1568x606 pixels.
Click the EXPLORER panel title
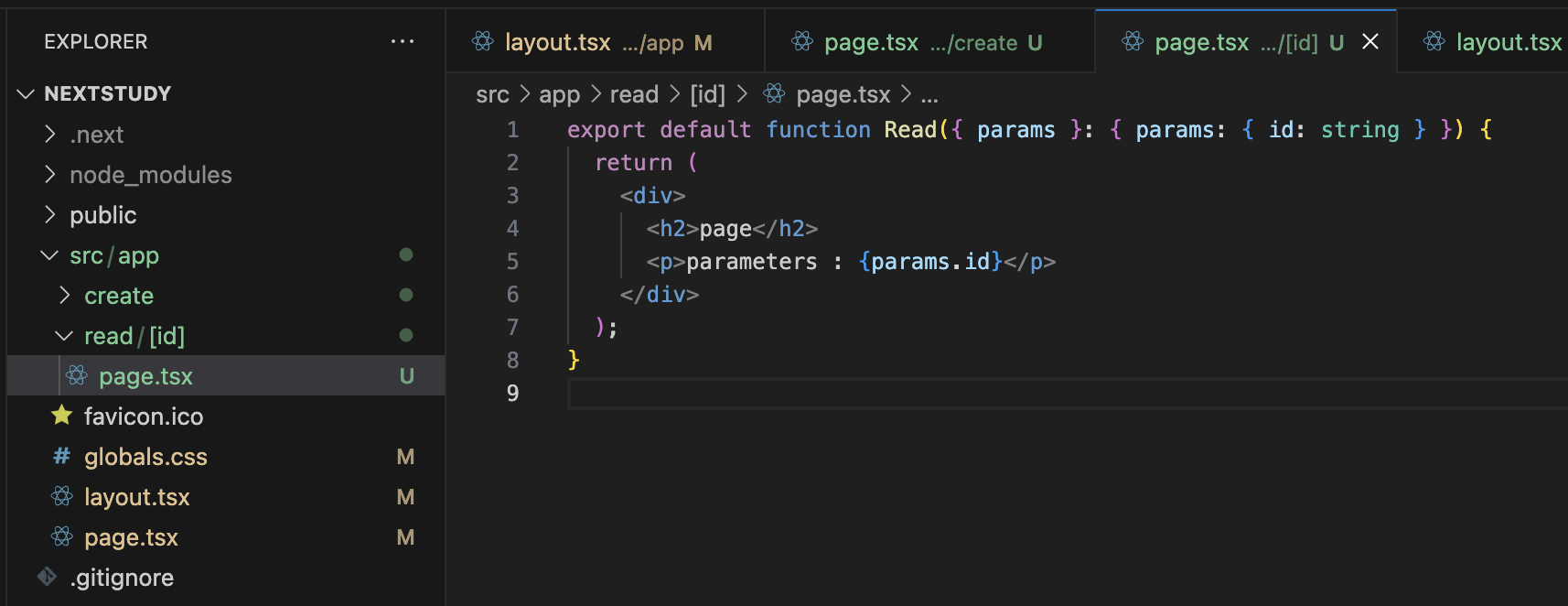click(96, 42)
